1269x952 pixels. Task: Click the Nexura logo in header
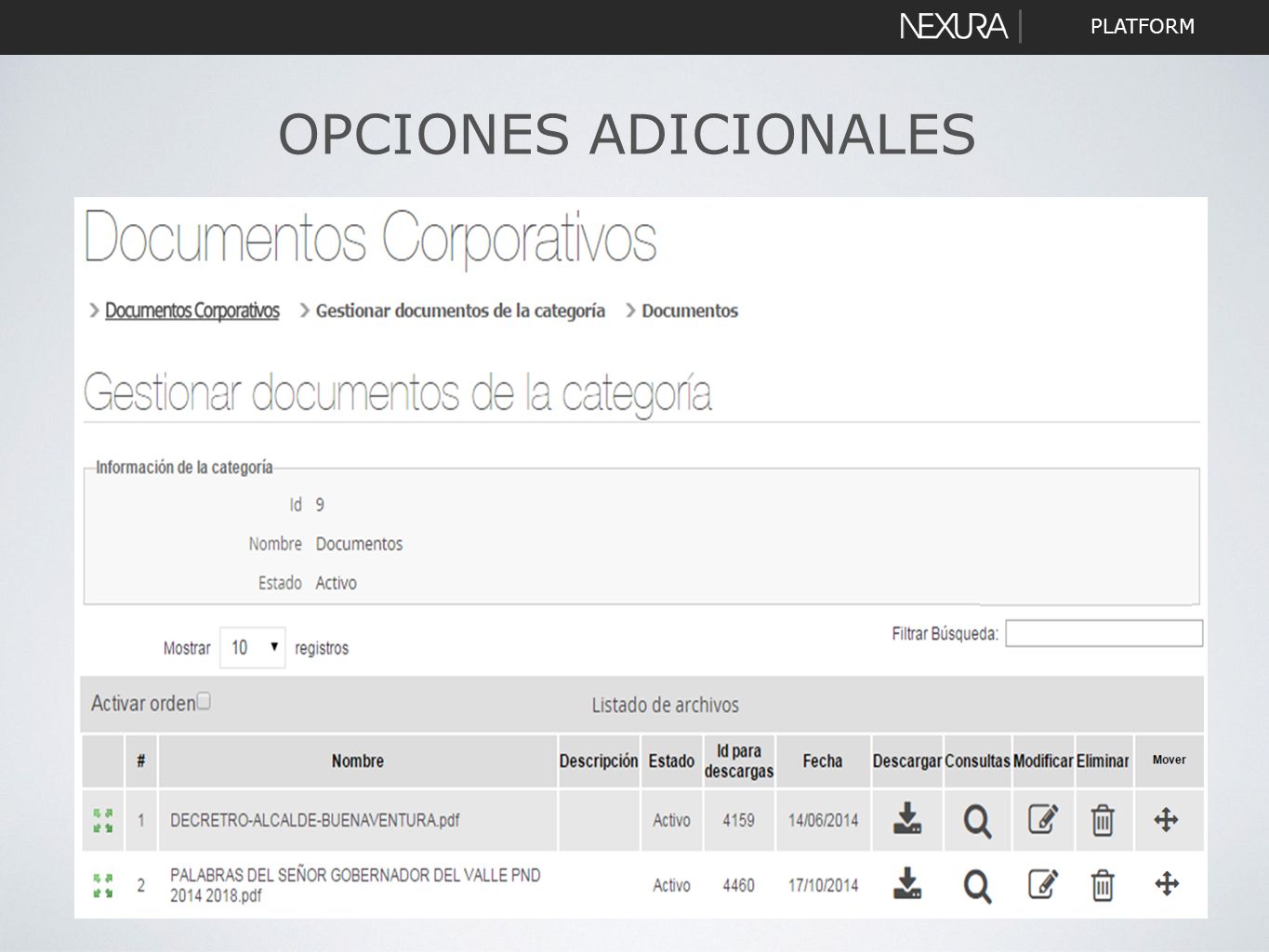(954, 26)
